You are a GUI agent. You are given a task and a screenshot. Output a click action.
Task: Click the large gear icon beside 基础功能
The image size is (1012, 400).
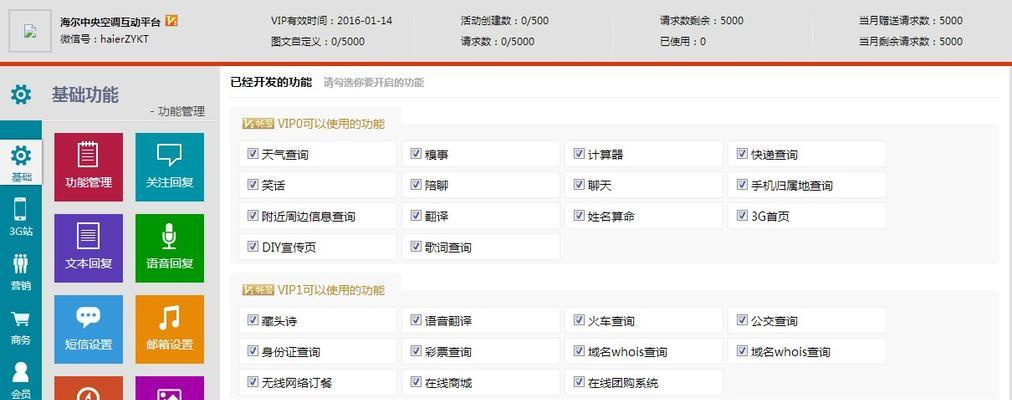point(21,94)
